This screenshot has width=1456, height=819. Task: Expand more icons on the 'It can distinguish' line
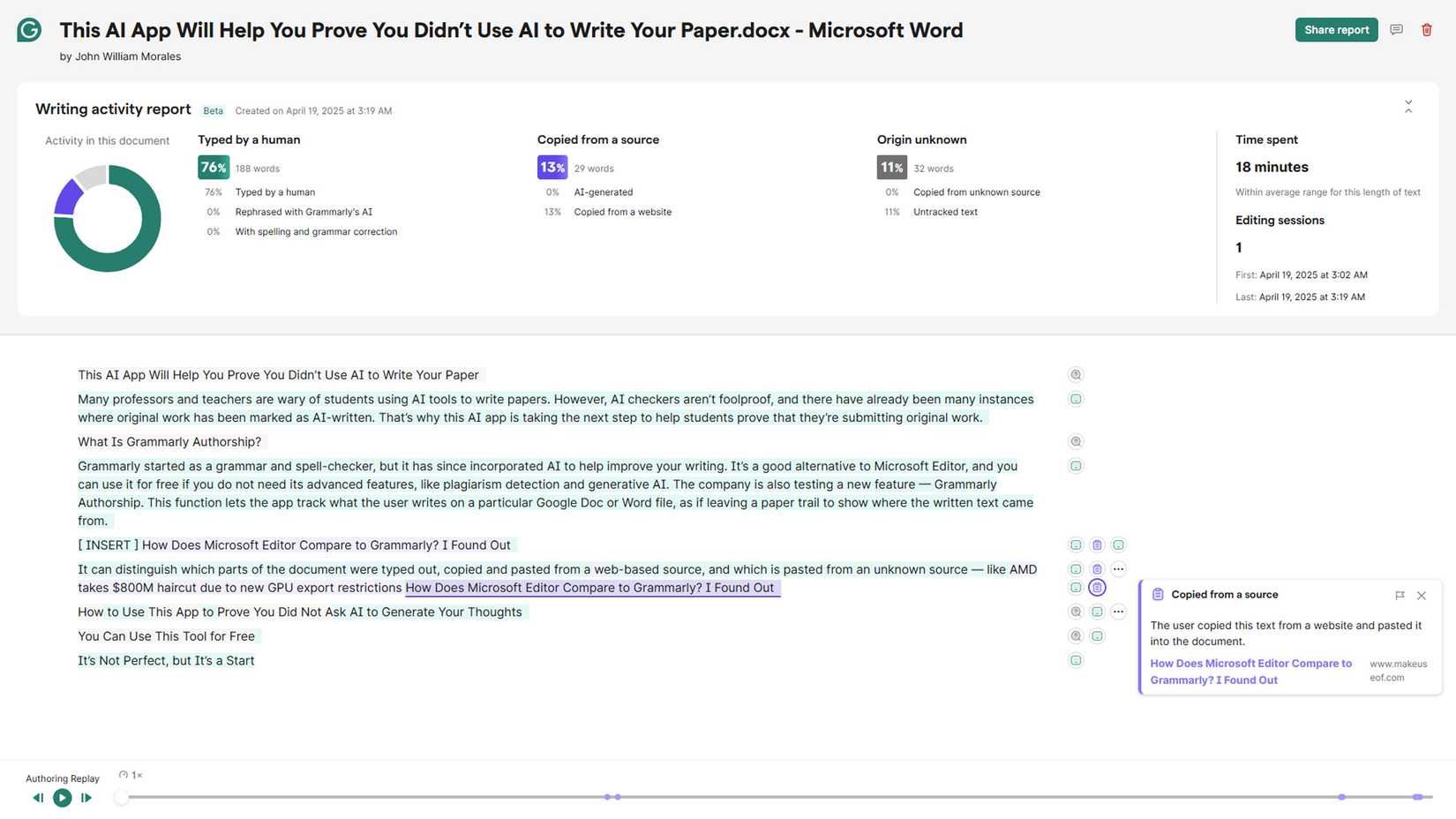pos(1118,569)
